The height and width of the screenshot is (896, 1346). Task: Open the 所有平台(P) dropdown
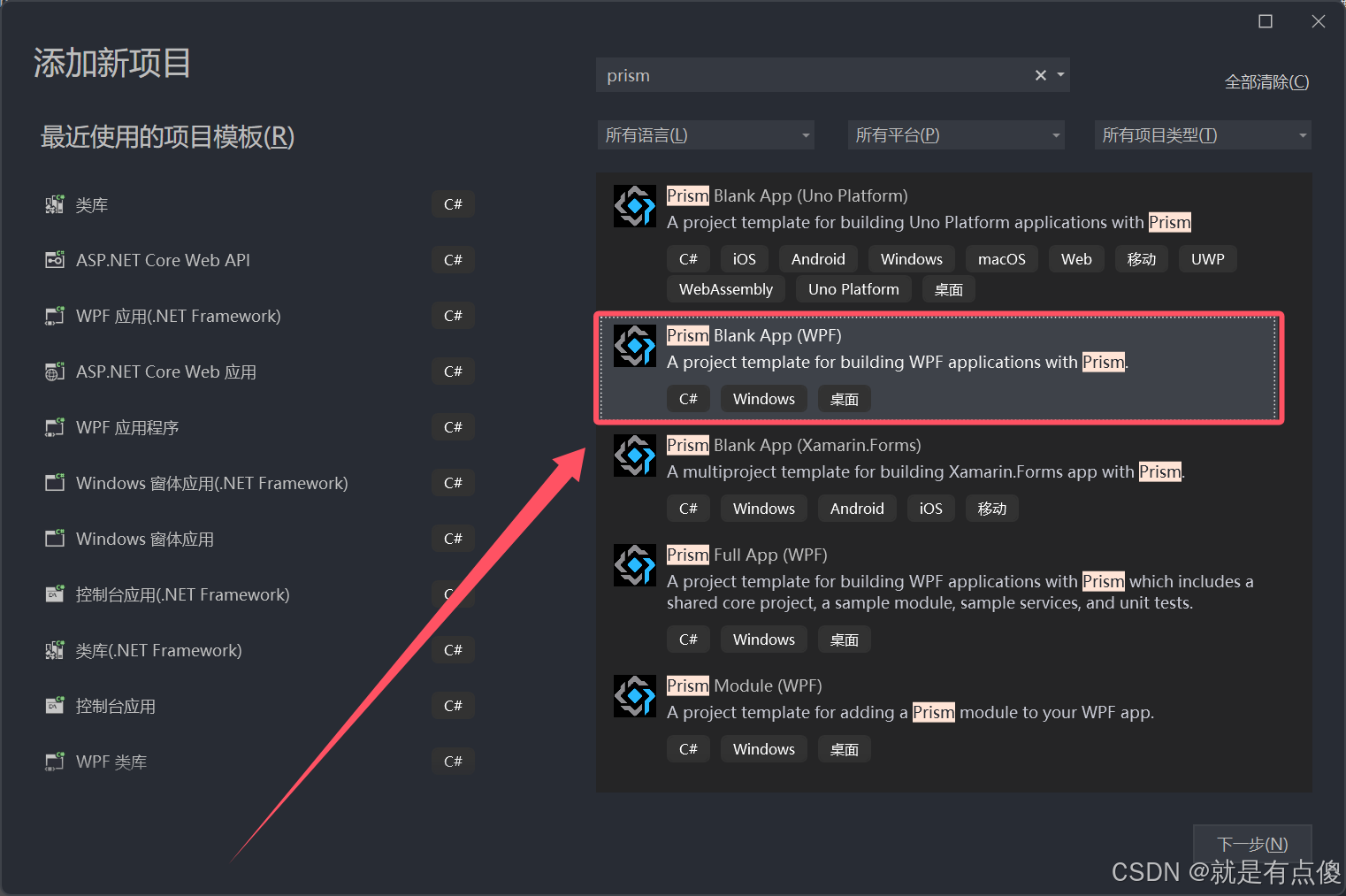point(956,135)
